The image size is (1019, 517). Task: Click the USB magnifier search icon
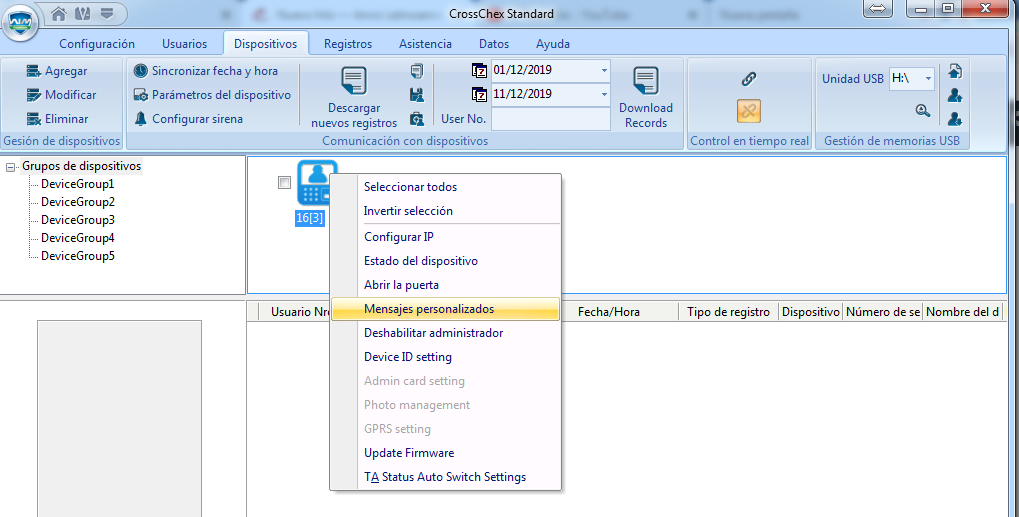pos(922,110)
